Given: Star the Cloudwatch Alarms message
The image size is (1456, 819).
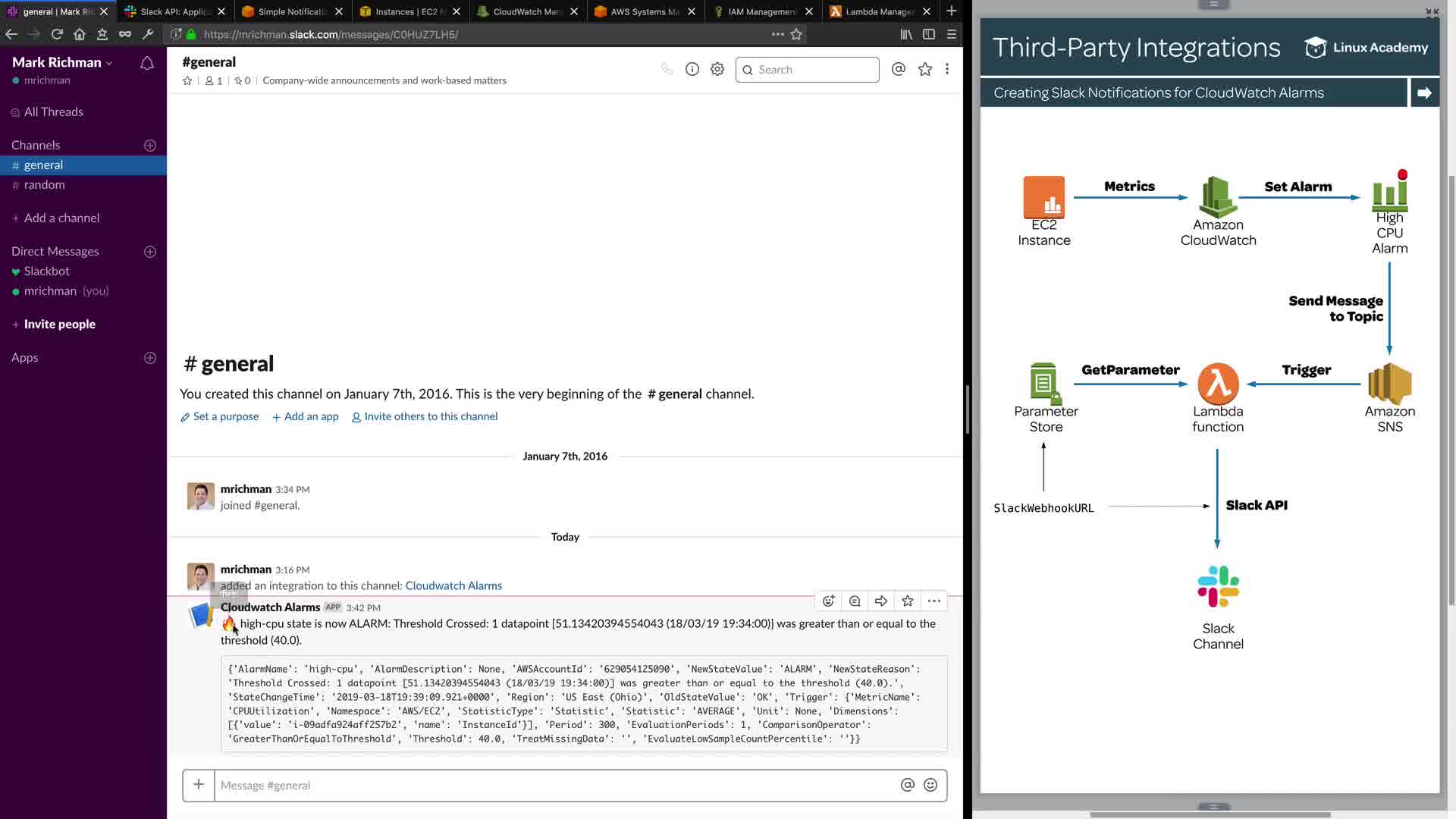Looking at the screenshot, I should coord(907,601).
